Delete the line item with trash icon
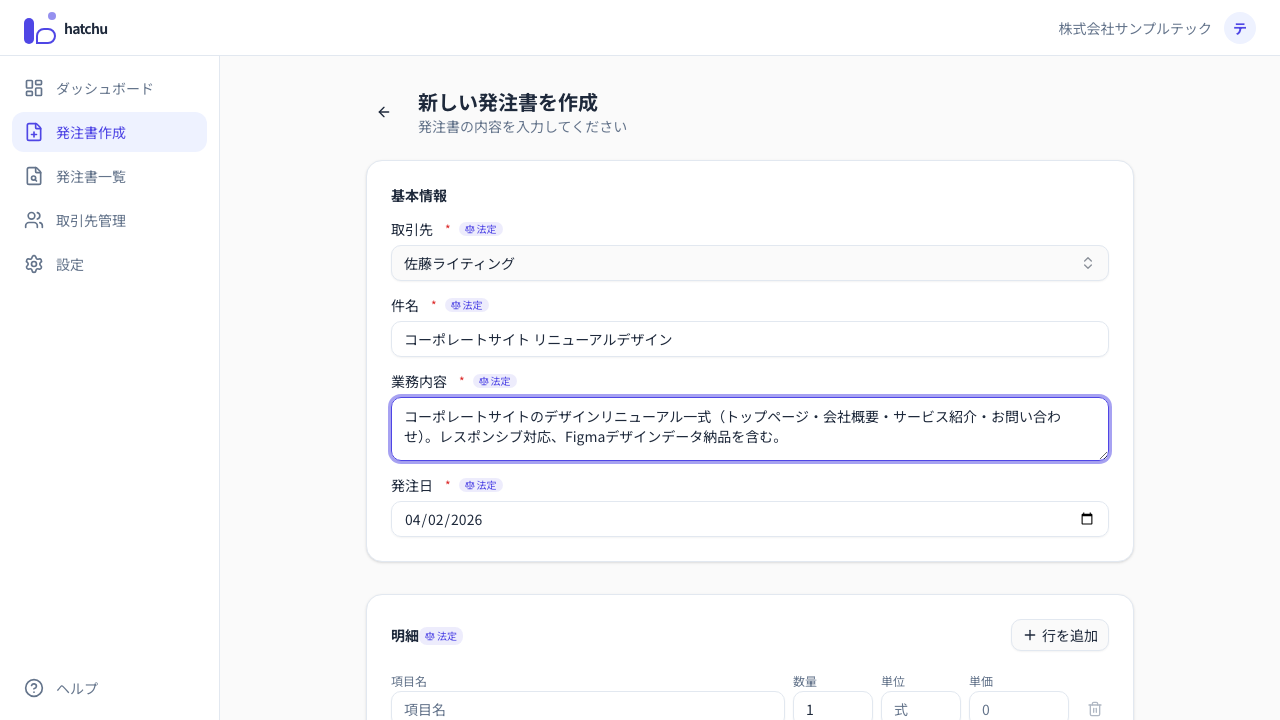 pyautogui.click(x=1095, y=709)
